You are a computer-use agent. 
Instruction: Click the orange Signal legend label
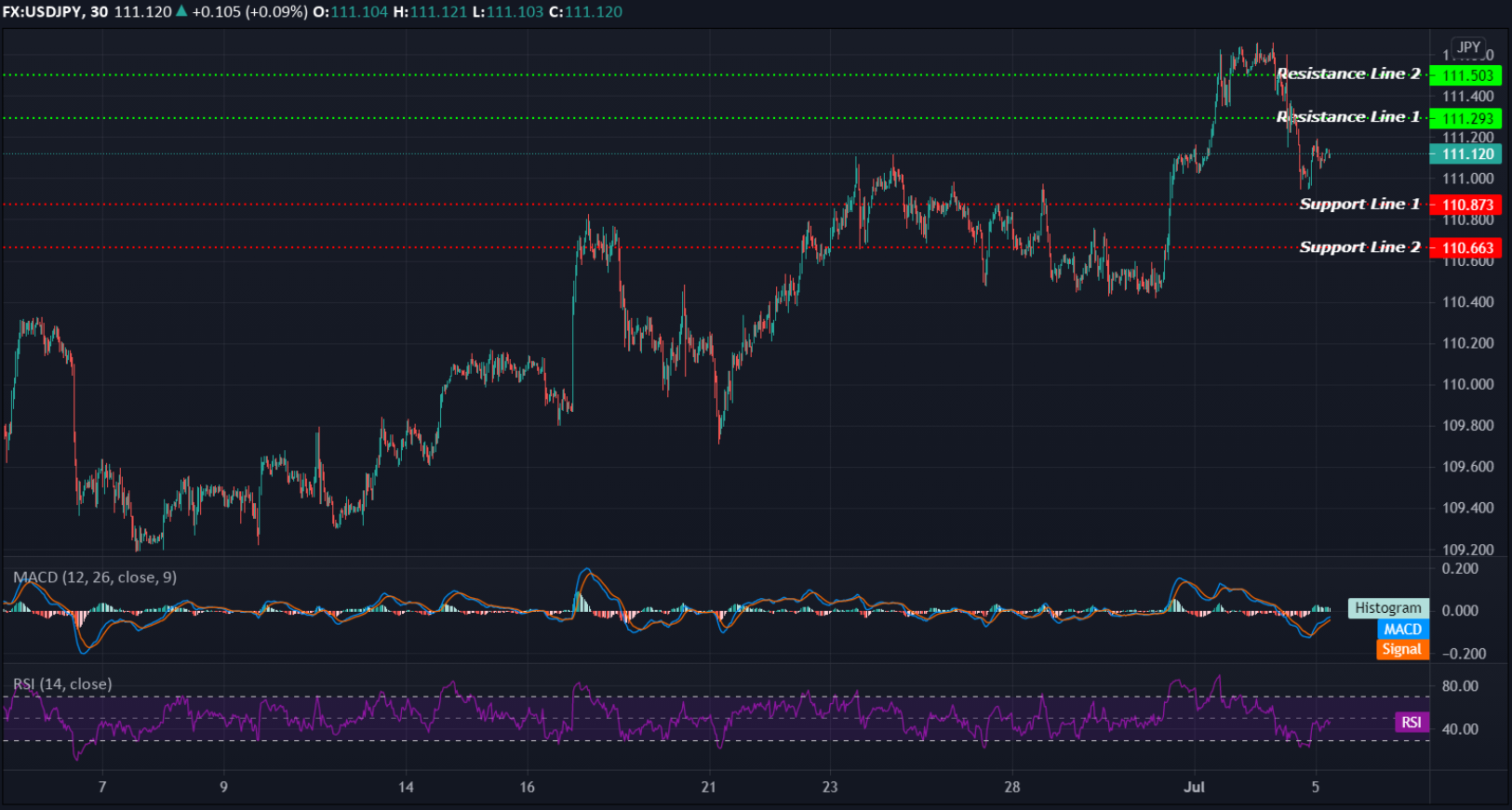1402,649
